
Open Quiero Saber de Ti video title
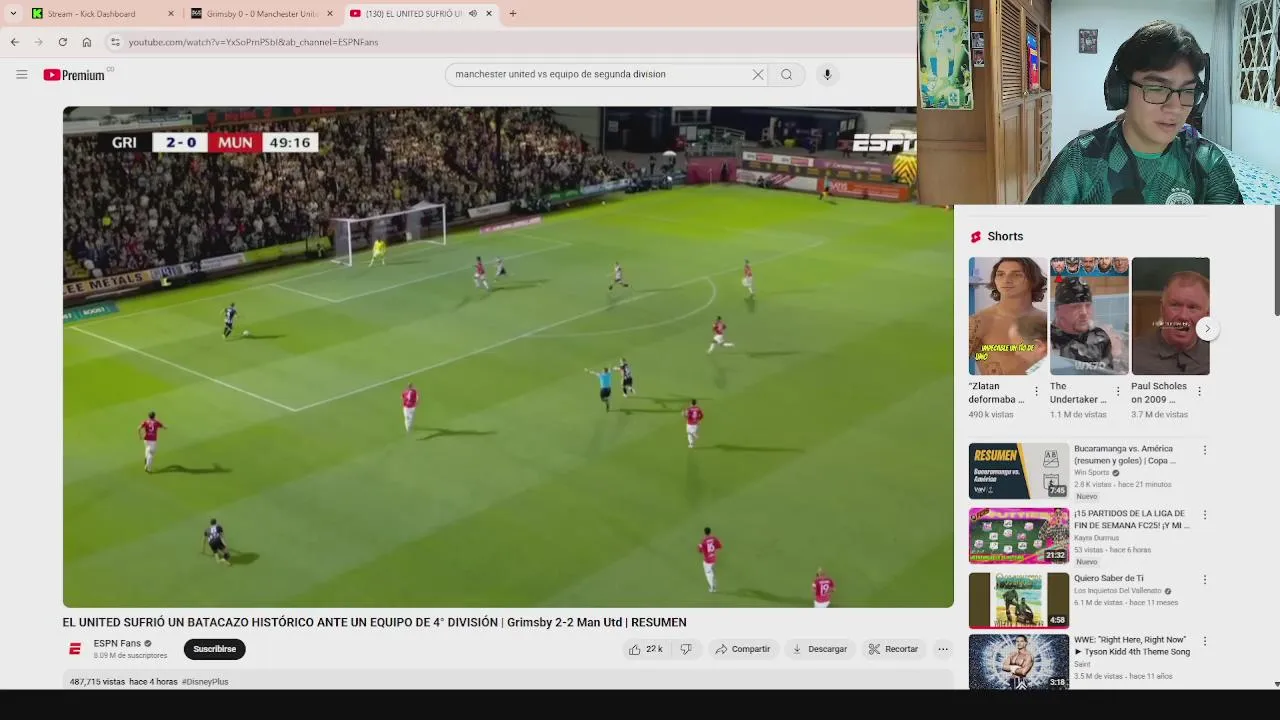point(1108,578)
